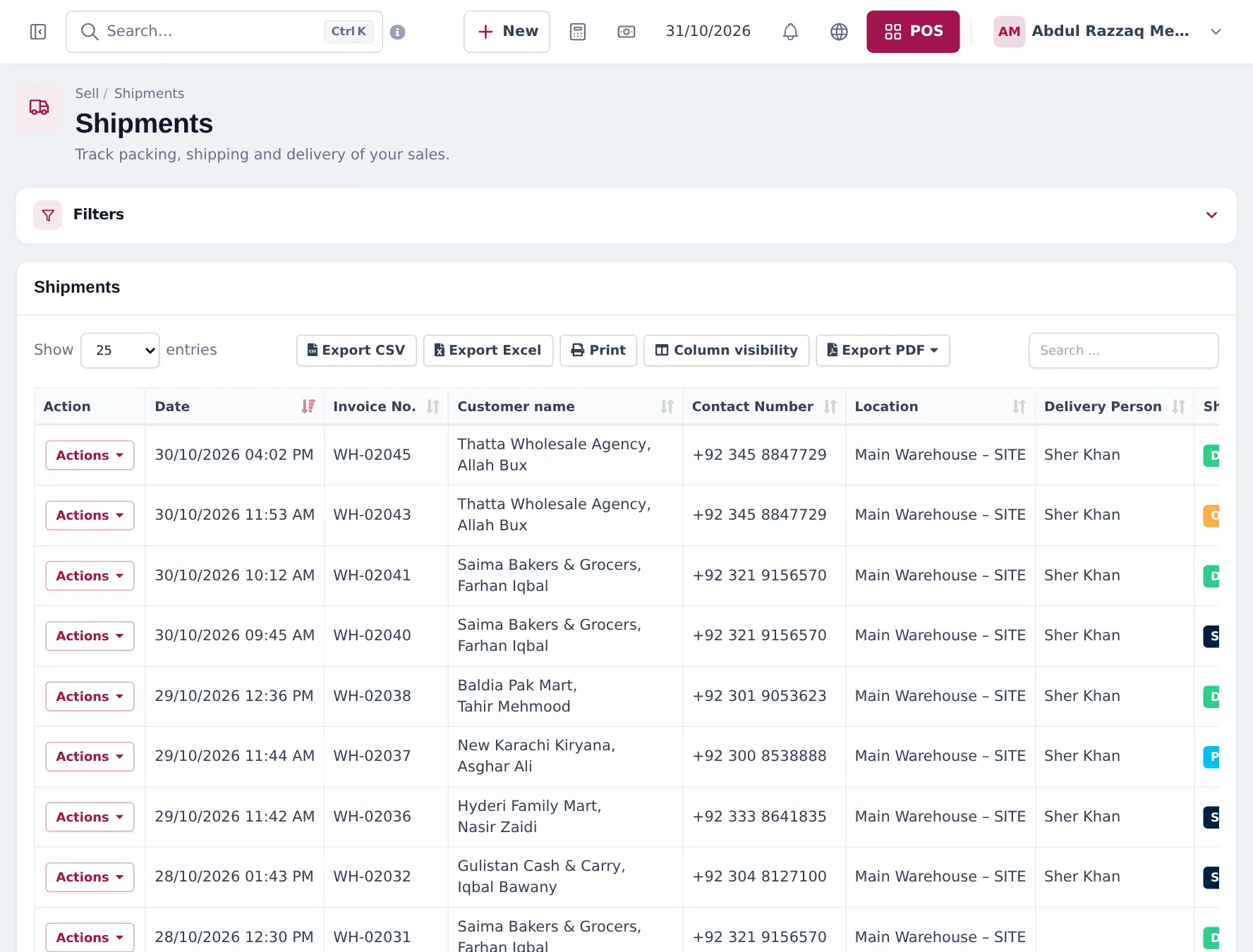
Task: Click date 30/10/2026 10:12 AM
Action: [235, 575]
